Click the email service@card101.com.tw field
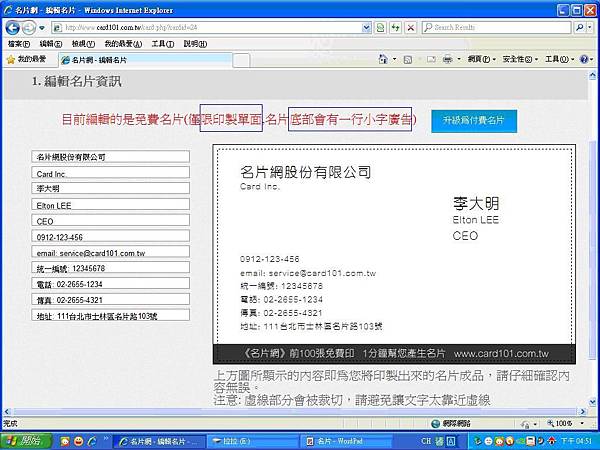 (x=110, y=252)
